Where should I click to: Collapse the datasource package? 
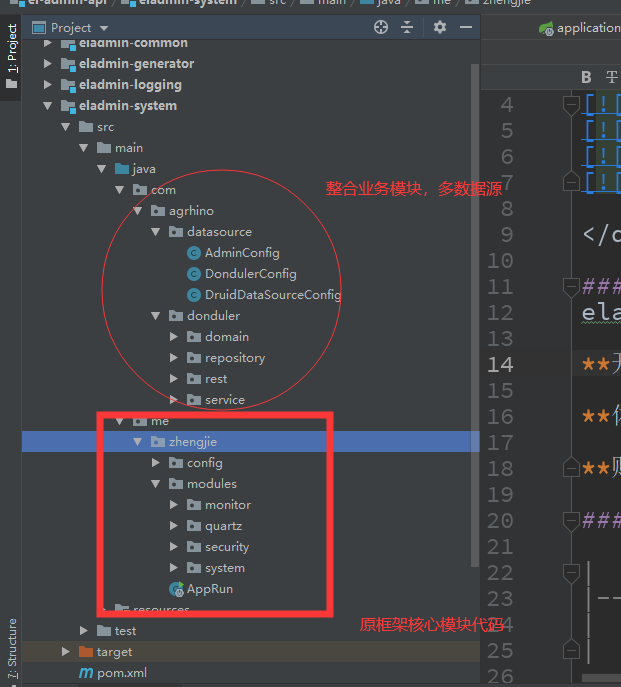click(156, 232)
